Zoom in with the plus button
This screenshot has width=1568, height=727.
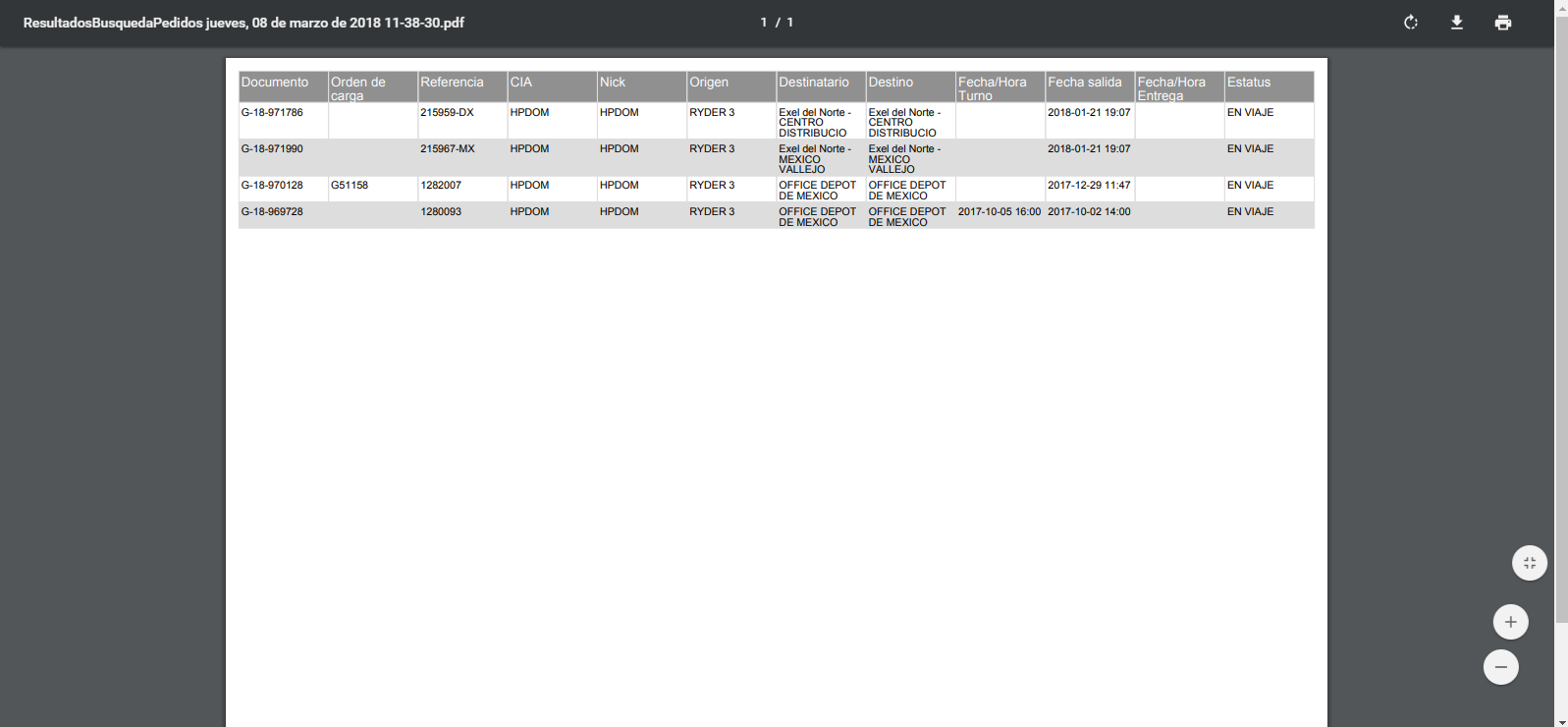(1510, 622)
